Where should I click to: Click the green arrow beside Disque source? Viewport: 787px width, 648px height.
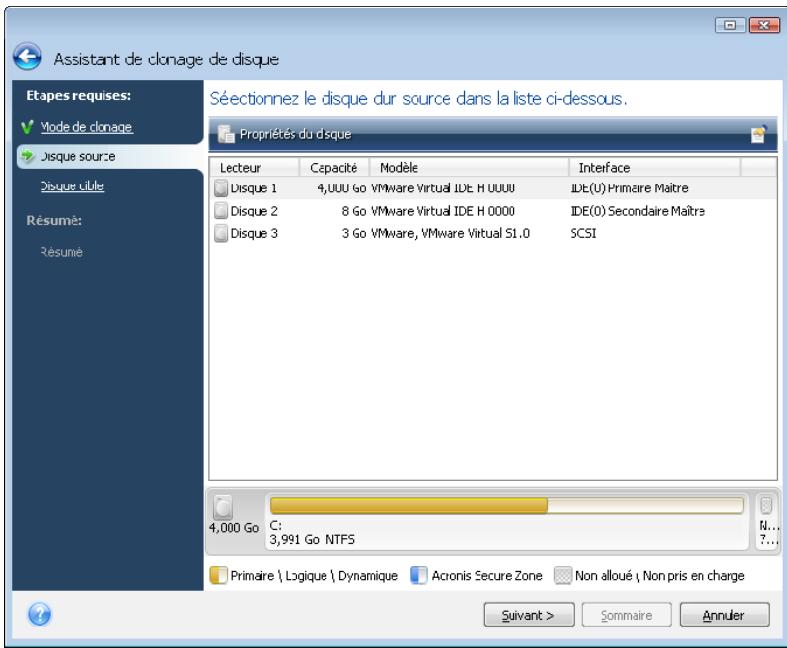[x=27, y=156]
